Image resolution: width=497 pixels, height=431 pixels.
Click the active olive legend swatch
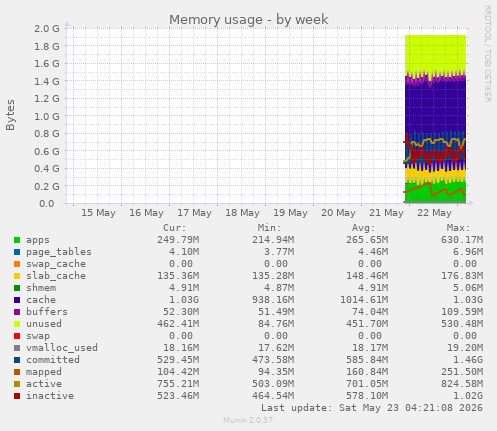pos(17,384)
